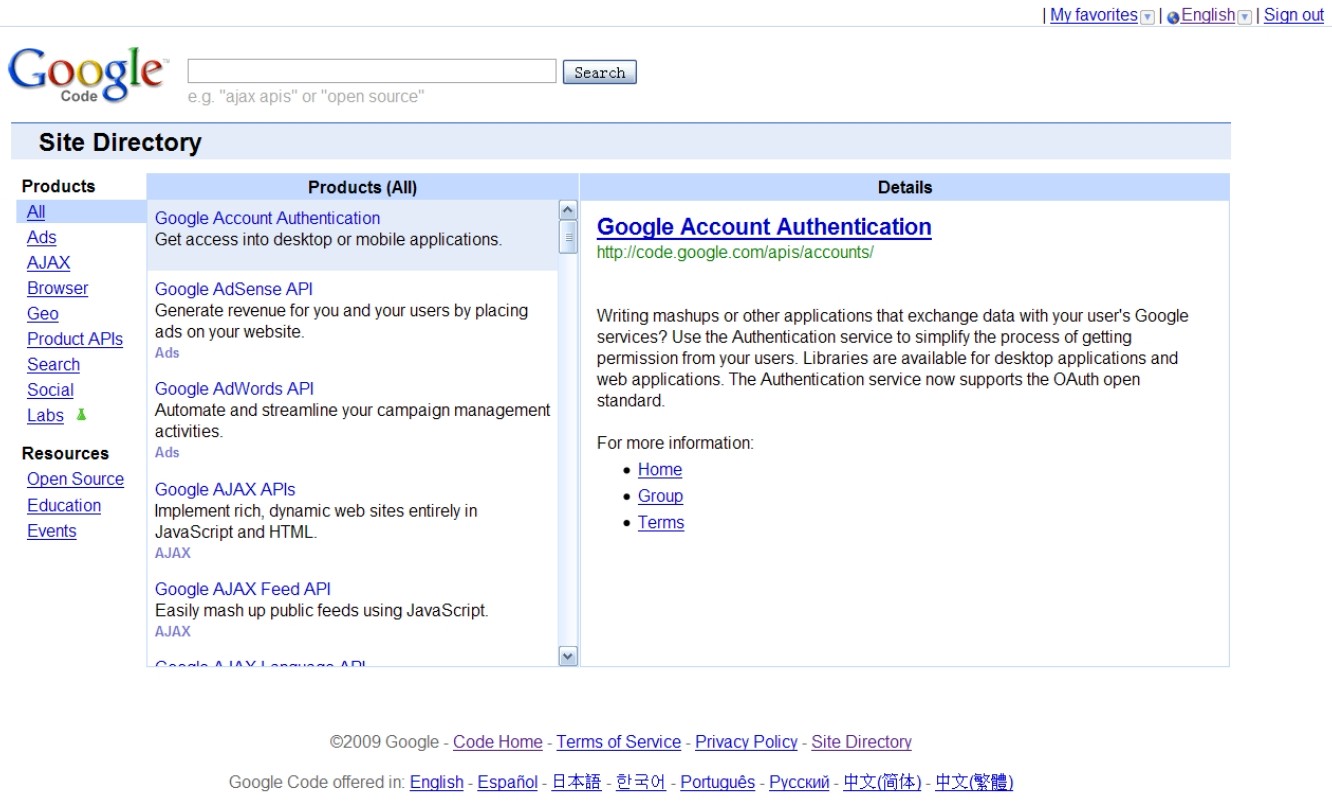Switch language to 中文(简体) in the footer
The height and width of the screenshot is (812, 1332).
[x=882, y=782]
